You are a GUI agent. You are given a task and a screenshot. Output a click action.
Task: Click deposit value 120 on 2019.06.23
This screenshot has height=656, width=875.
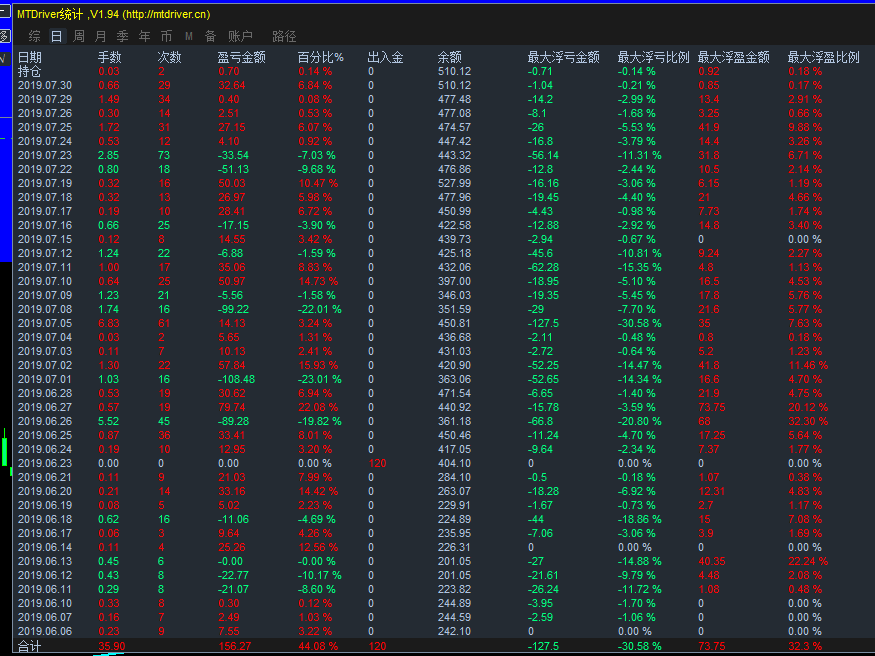(377, 463)
